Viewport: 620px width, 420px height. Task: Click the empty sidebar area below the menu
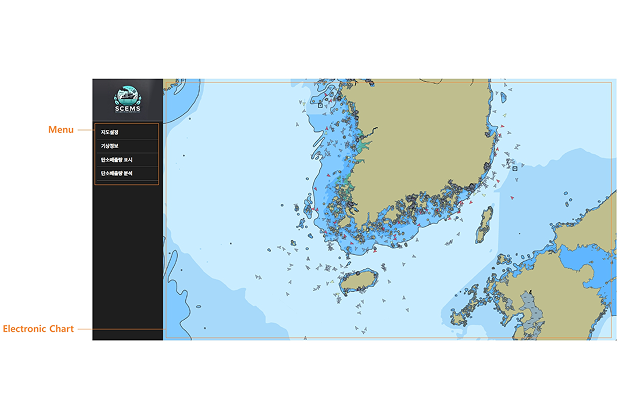point(127,260)
